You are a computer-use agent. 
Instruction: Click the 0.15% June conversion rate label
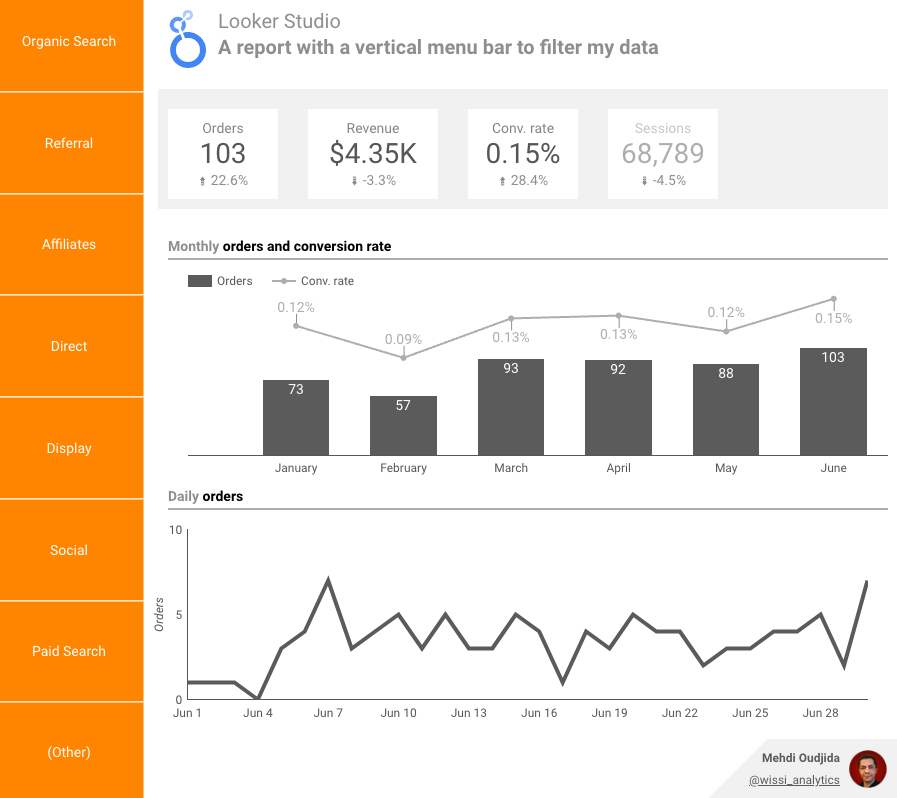coord(834,318)
